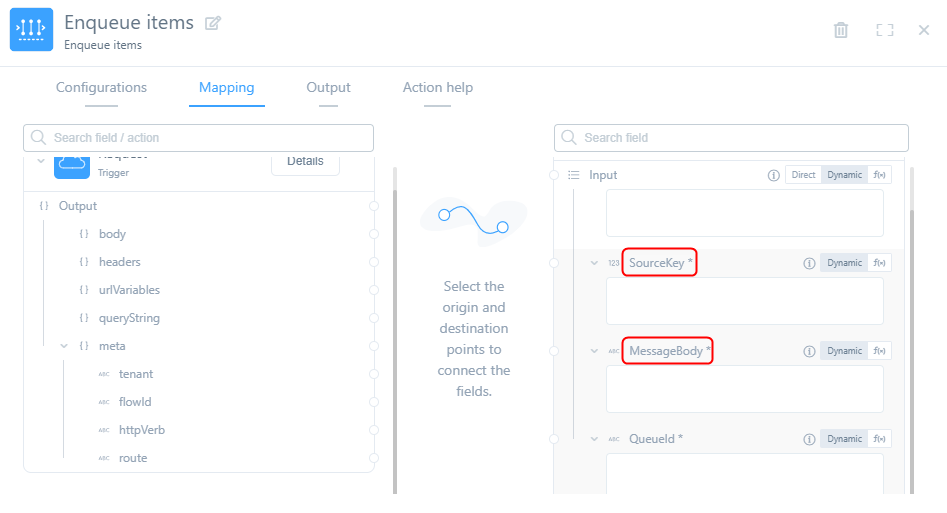Click the info icon next to Input
947x513 pixels.
pos(773,175)
